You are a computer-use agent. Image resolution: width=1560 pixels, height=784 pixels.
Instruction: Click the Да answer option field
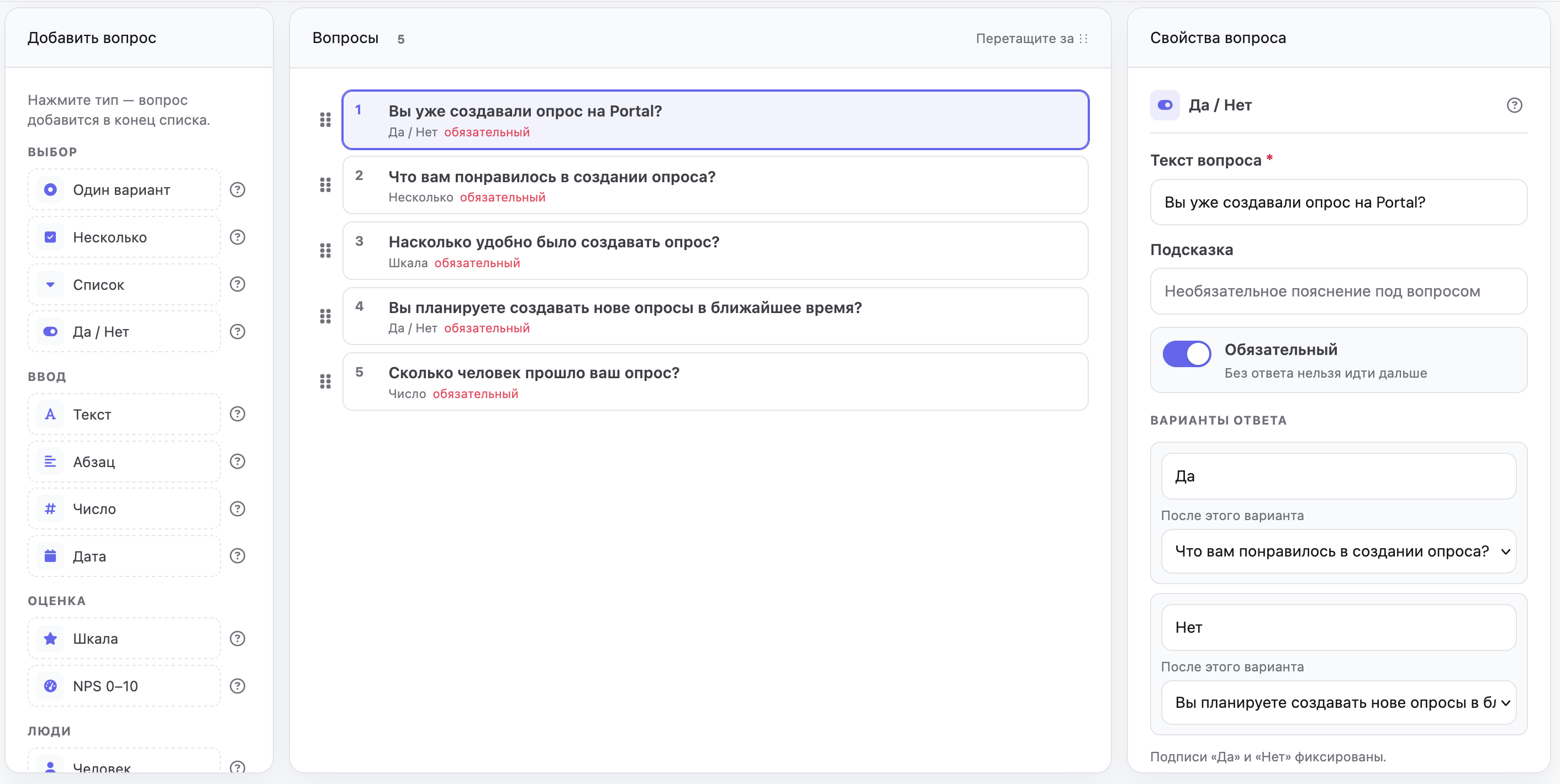coord(1338,476)
